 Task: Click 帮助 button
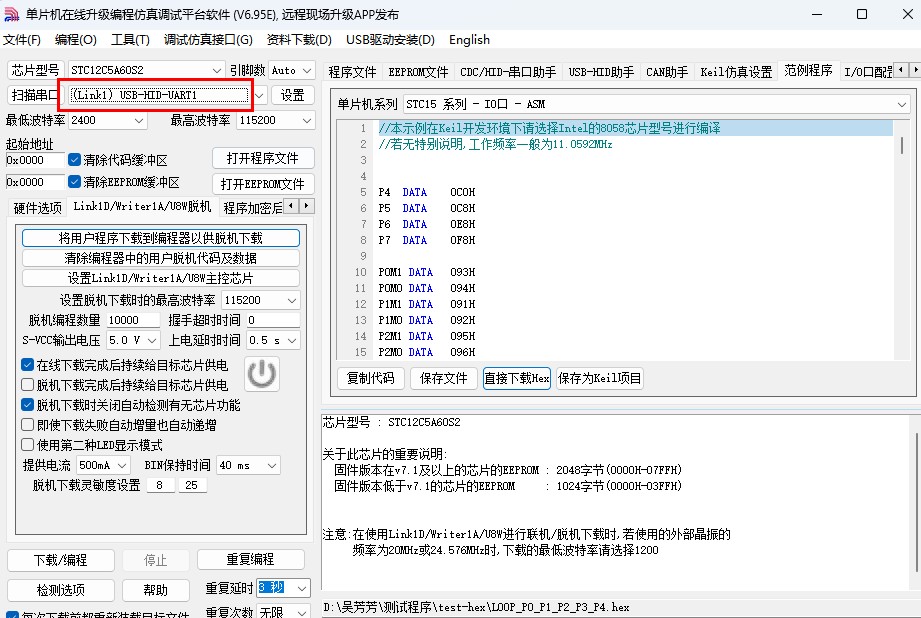coord(155,590)
